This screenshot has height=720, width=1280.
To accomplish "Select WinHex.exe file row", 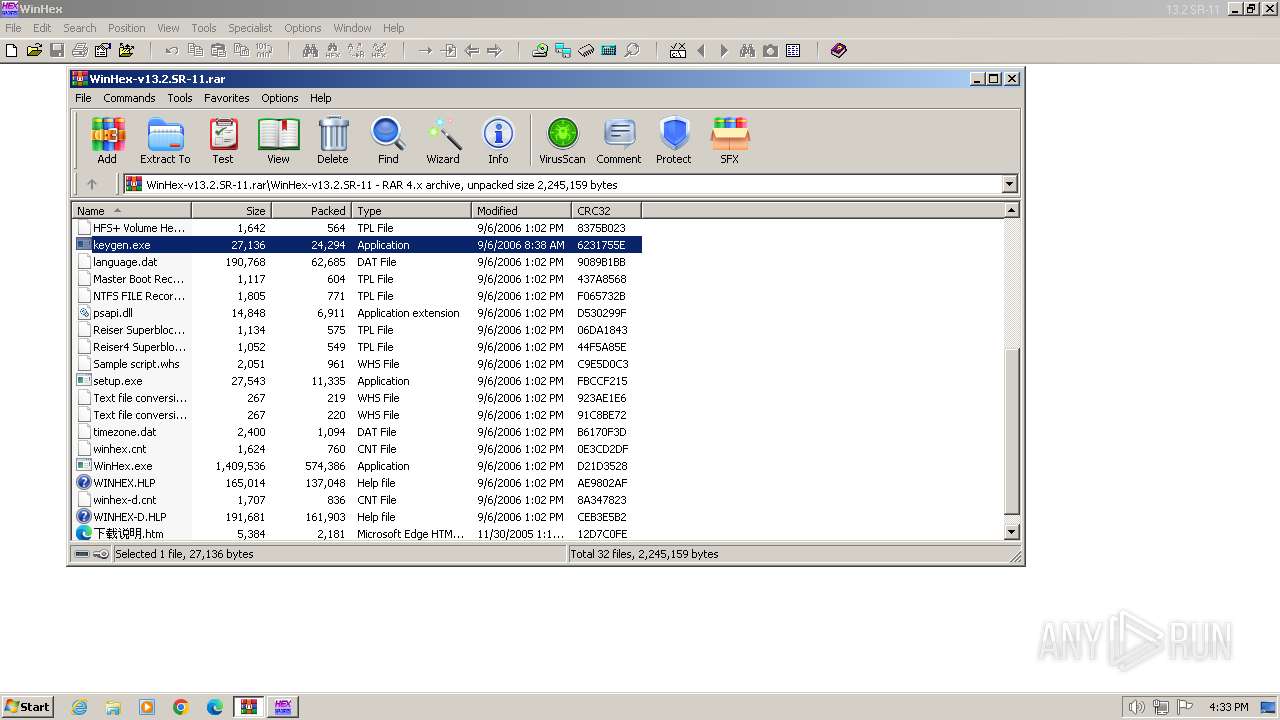I will 357,466.
